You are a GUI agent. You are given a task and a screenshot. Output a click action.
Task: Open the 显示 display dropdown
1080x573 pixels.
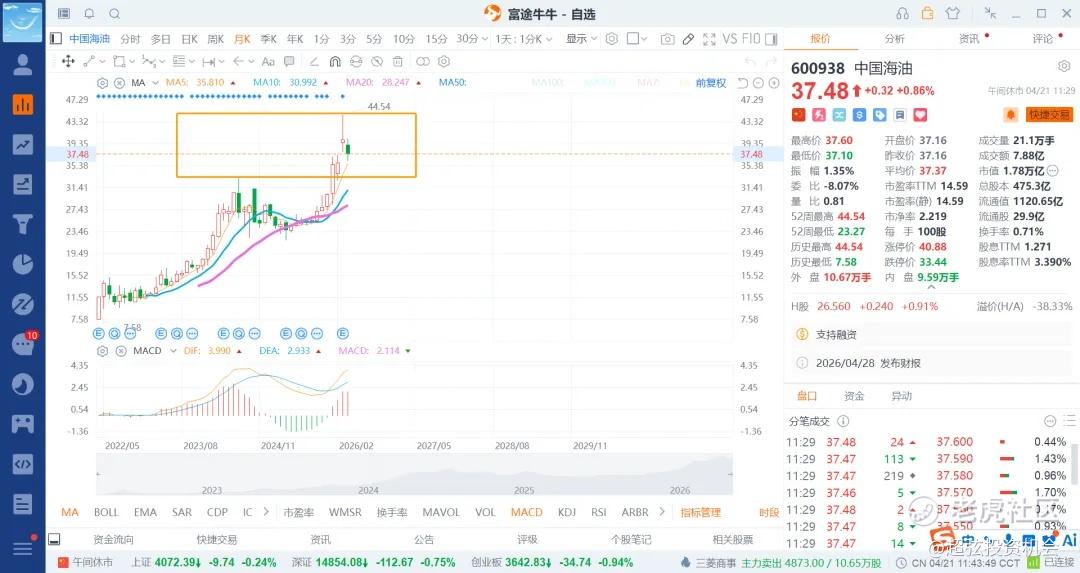(581, 39)
